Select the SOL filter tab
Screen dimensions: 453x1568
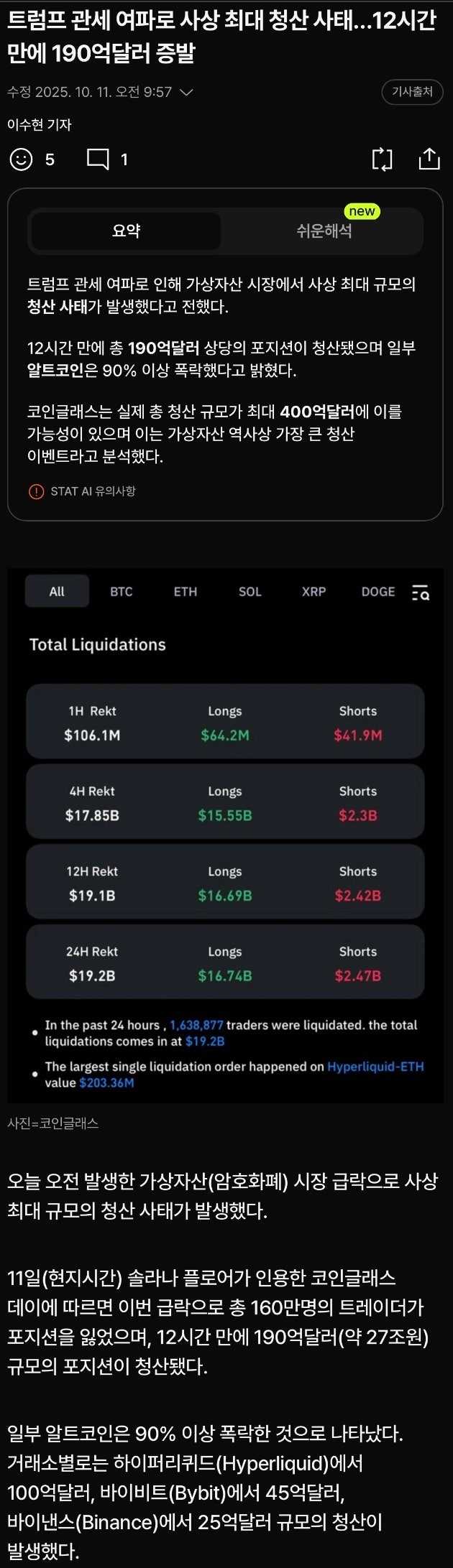click(250, 592)
